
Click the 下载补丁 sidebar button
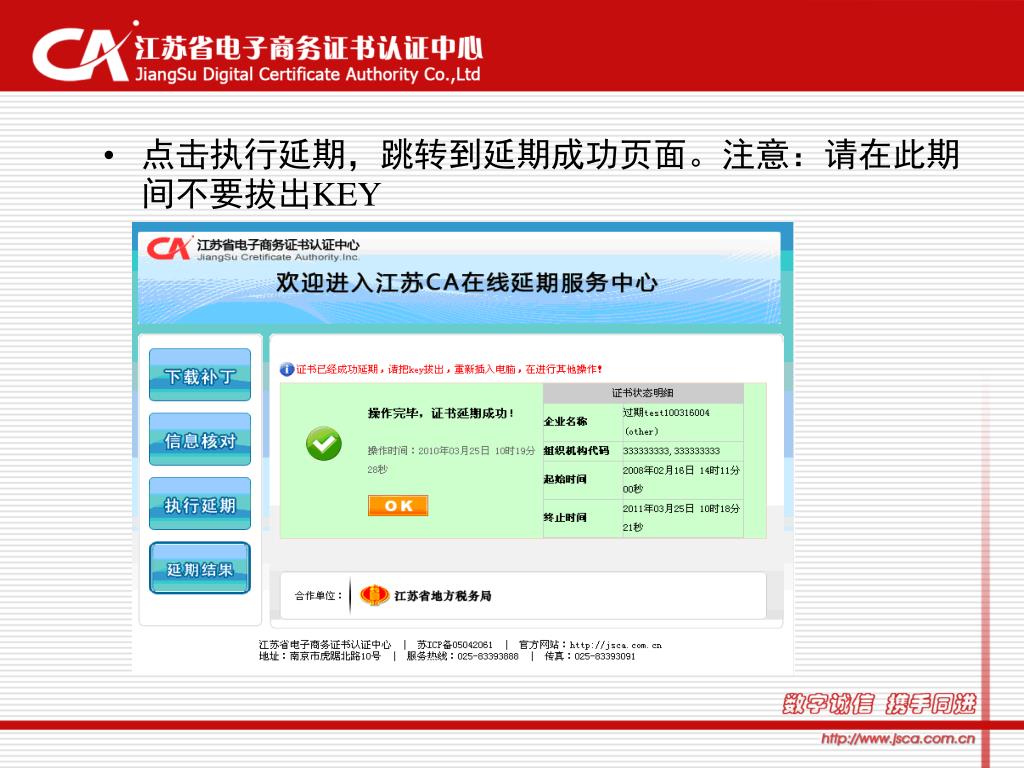coord(200,375)
